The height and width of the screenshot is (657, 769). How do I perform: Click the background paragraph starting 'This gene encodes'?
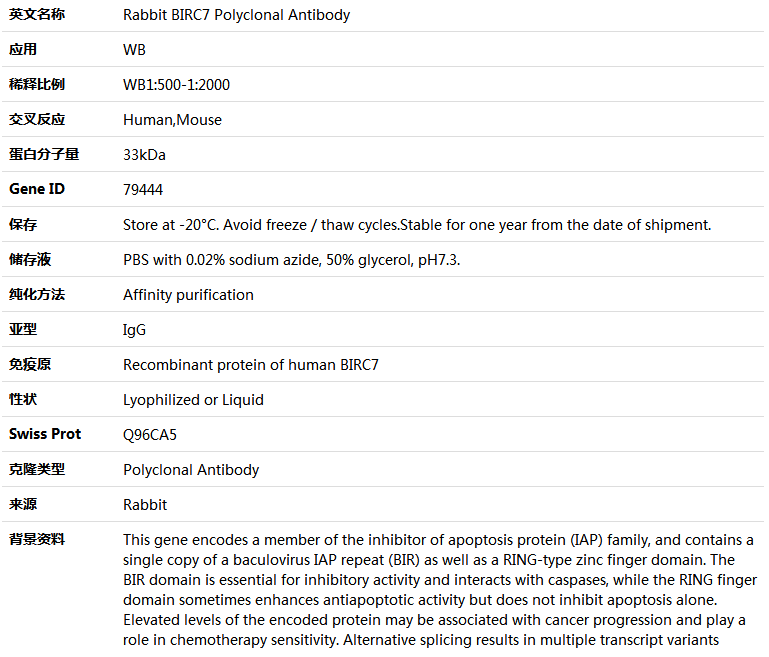point(440,590)
